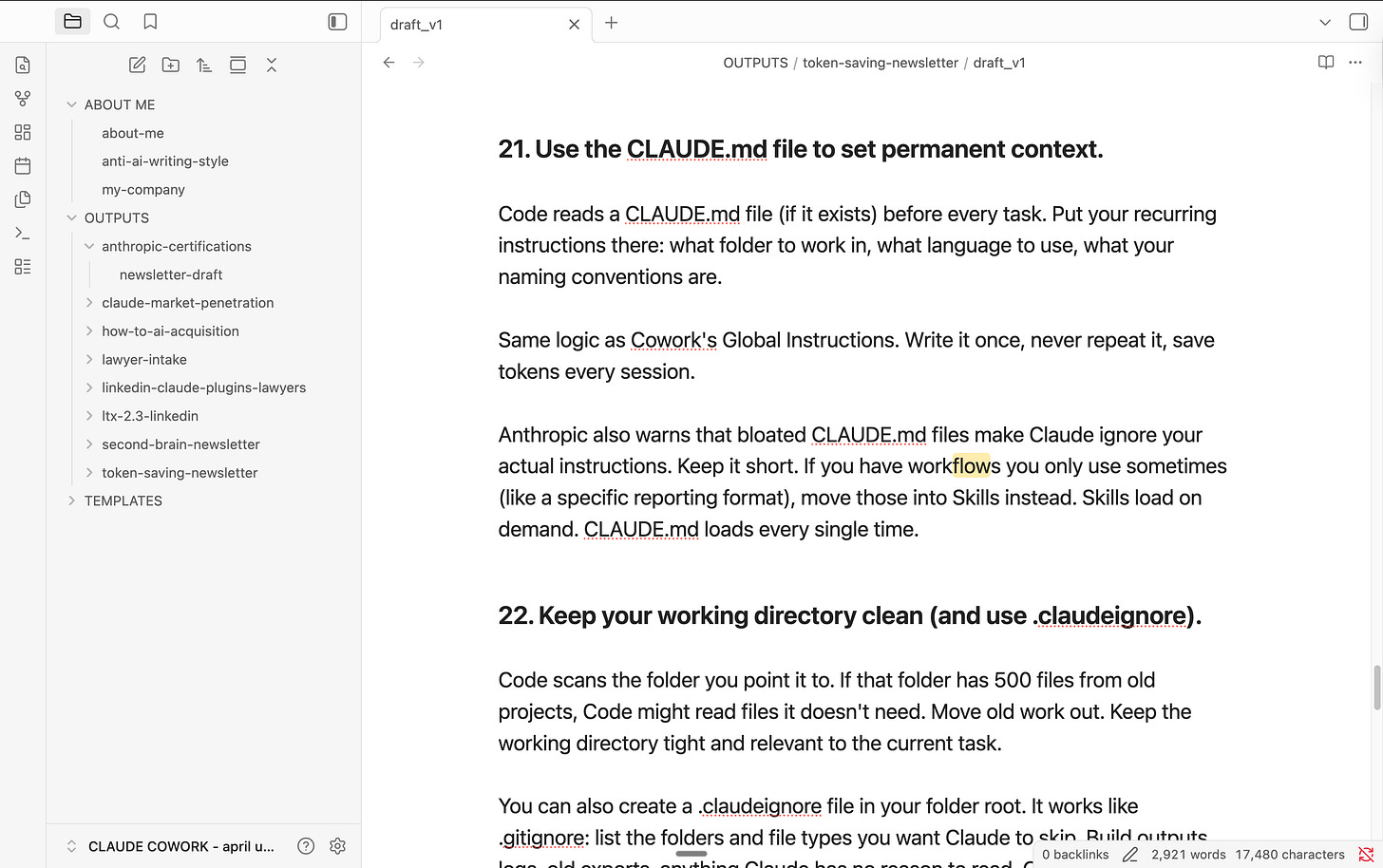
Task: Navigate forward in history
Action: [x=419, y=63]
